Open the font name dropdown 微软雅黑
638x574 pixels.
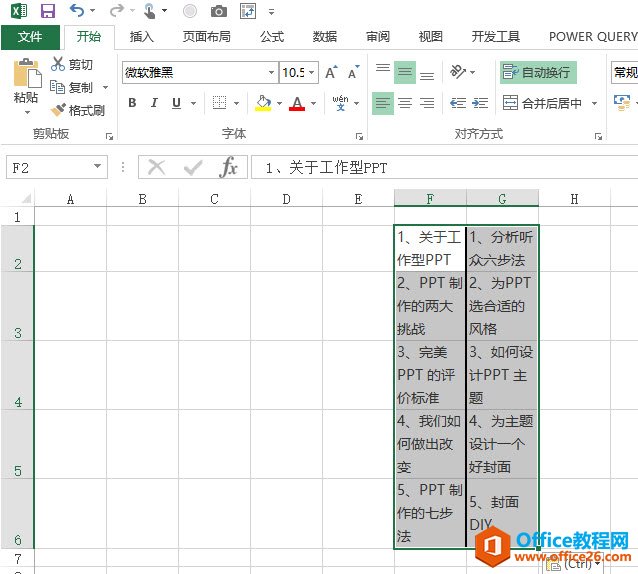click(x=271, y=73)
